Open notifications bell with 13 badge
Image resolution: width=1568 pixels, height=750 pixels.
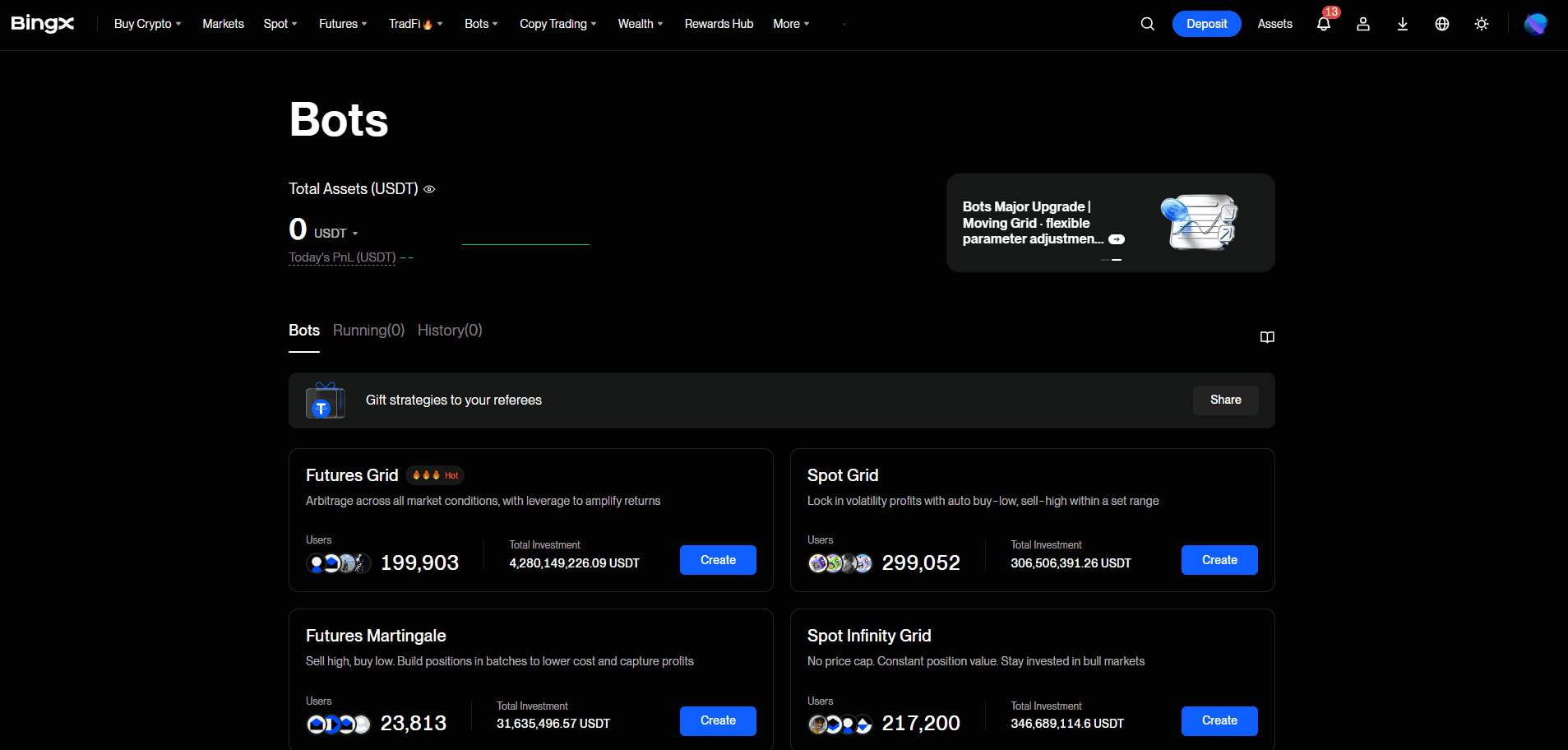coord(1324,24)
